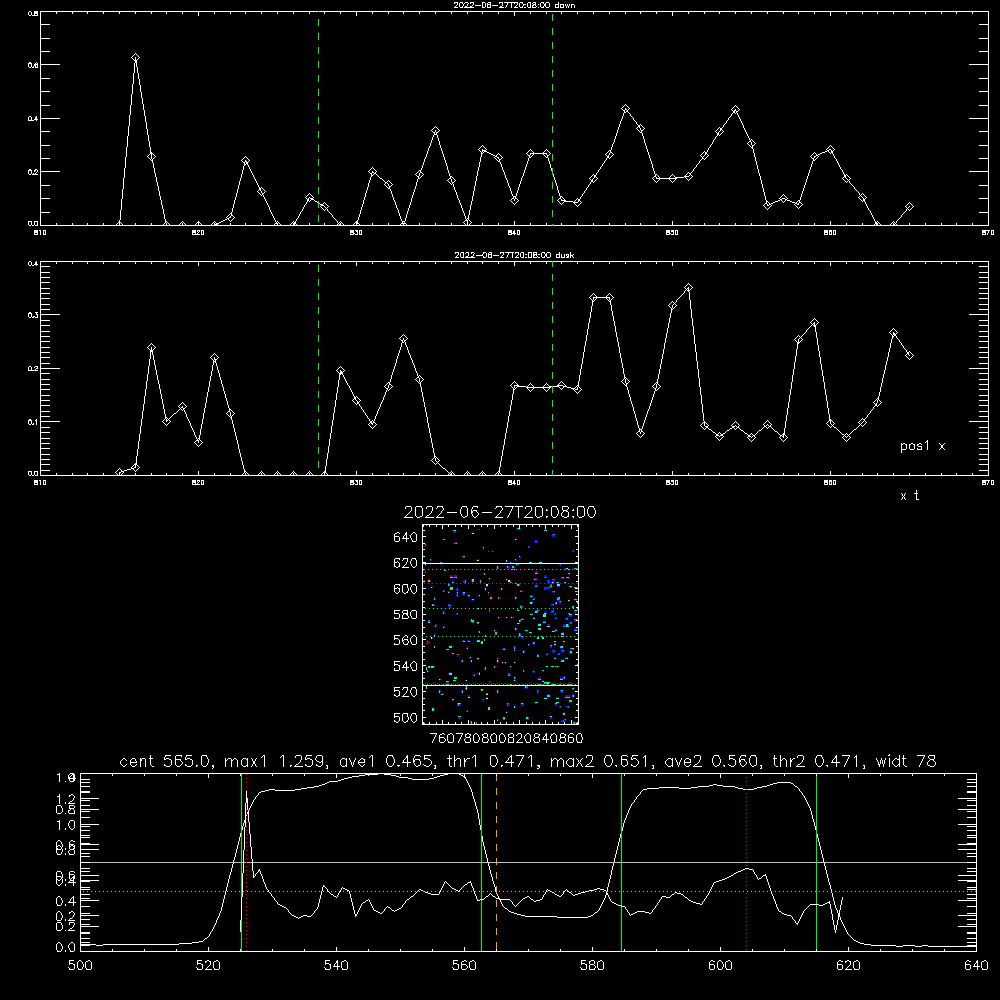Click the image y-axis label 560
This screenshot has width=1000, height=1000.
[x=406, y=640]
